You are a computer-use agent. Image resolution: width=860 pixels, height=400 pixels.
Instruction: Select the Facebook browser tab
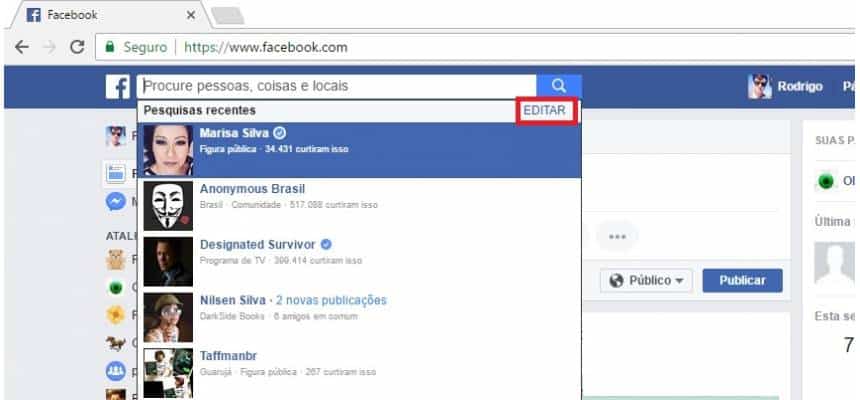pyautogui.click(x=110, y=15)
